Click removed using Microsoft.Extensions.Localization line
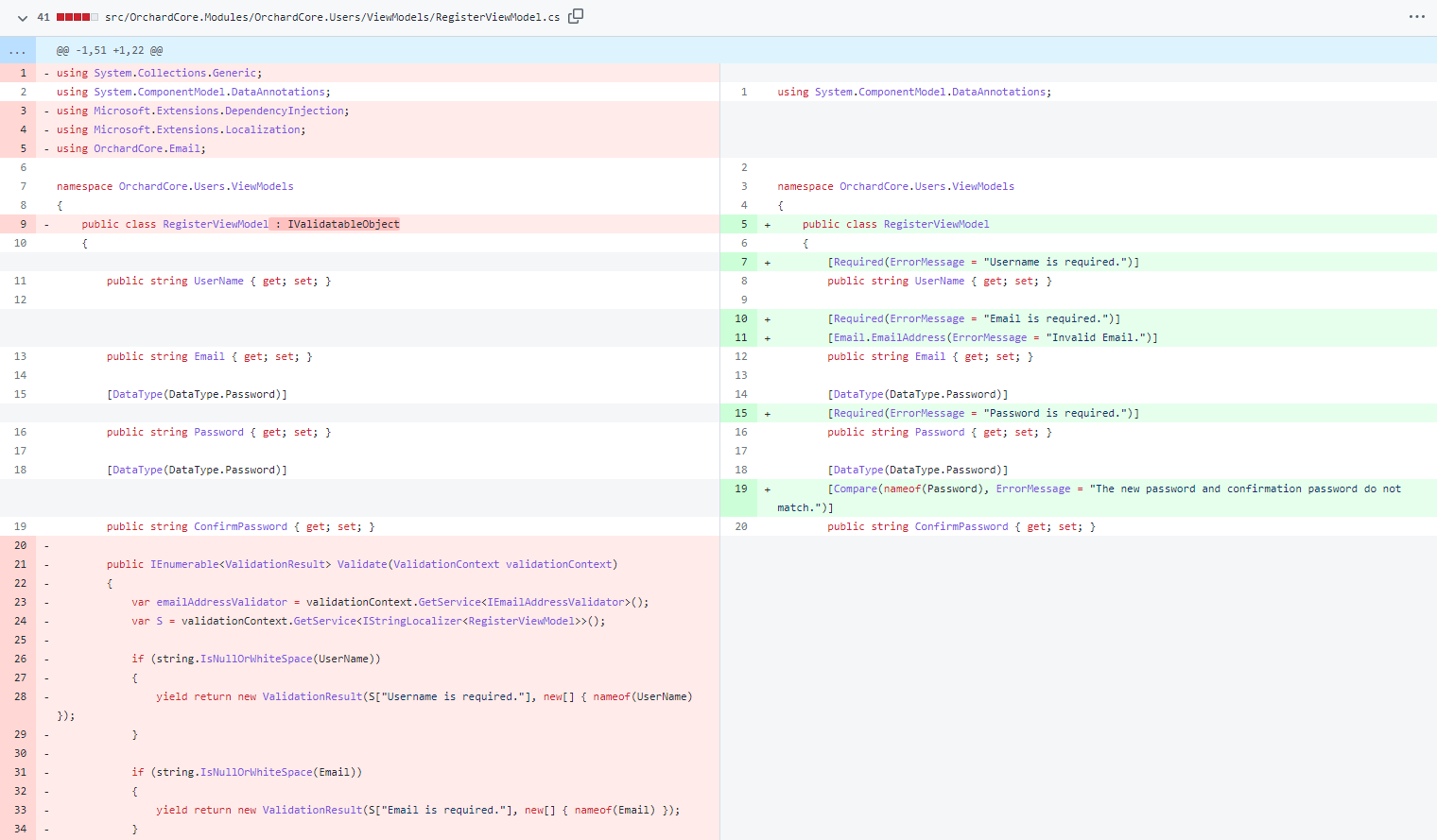1437x840 pixels. click(181, 129)
